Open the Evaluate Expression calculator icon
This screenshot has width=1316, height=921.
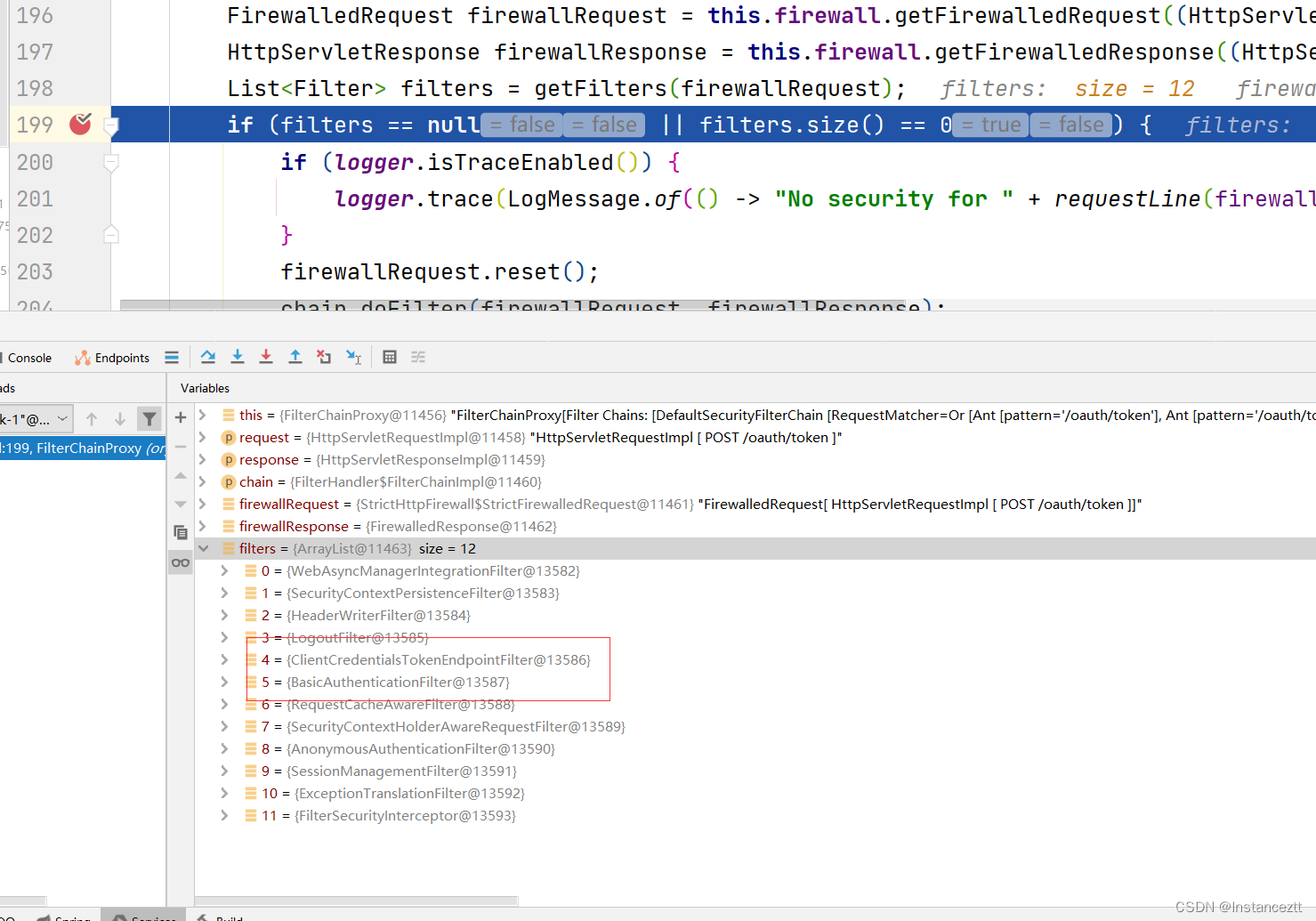pyautogui.click(x=390, y=357)
